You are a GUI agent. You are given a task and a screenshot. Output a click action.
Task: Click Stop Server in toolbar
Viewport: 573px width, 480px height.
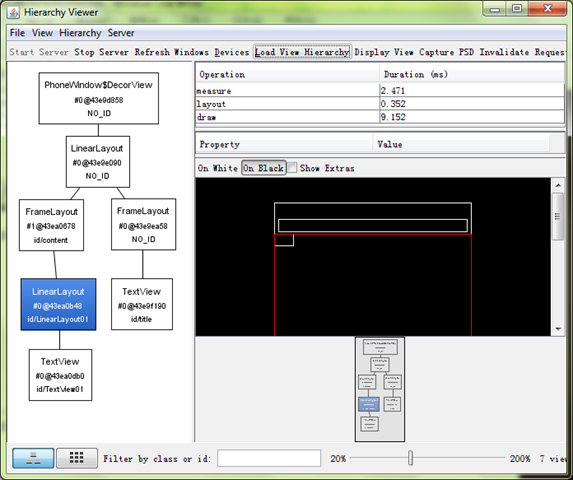click(x=101, y=52)
